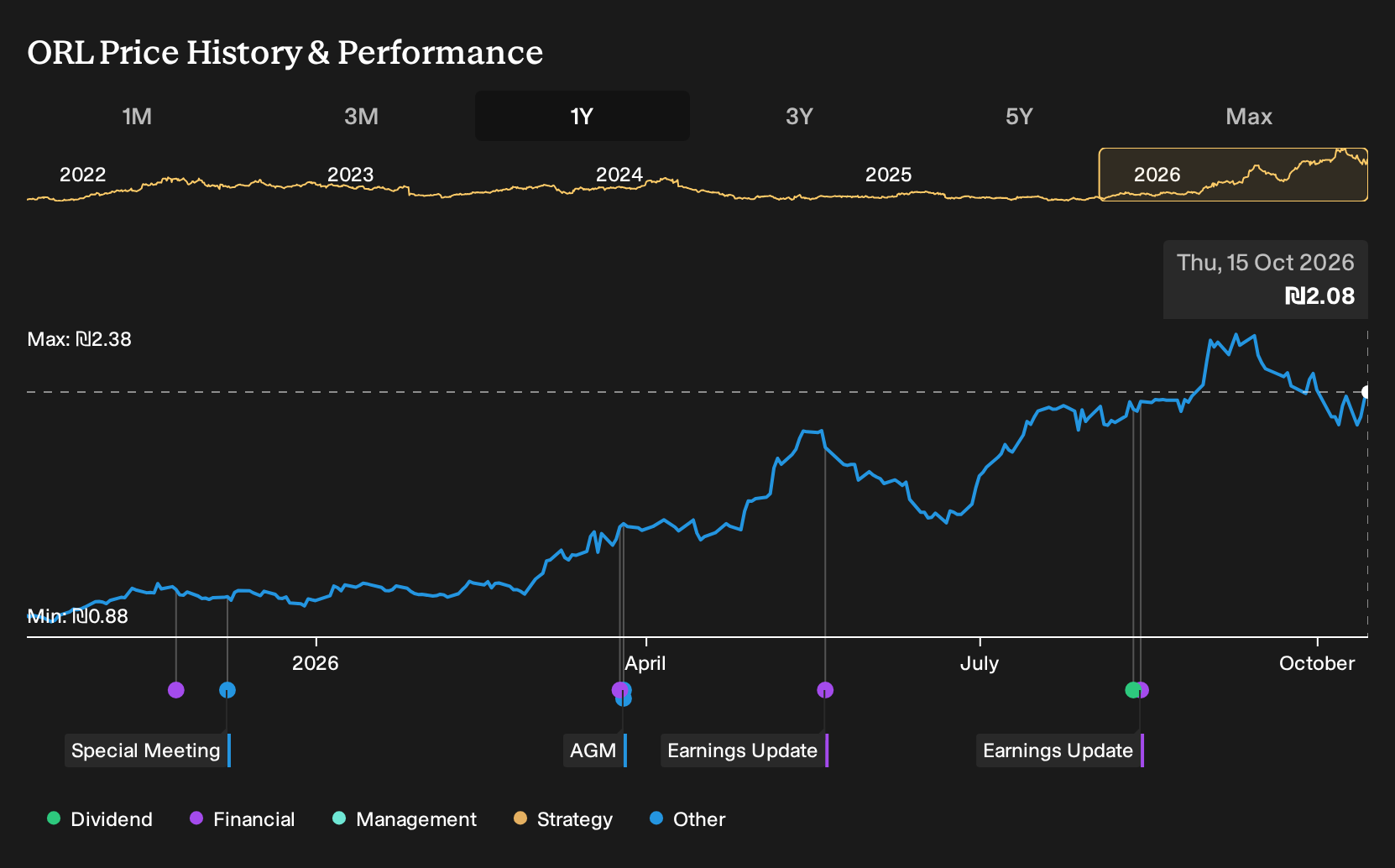1395x868 pixels.
Task: Switch to the 3Y time range tab
Action: click(x=799, y=116)
